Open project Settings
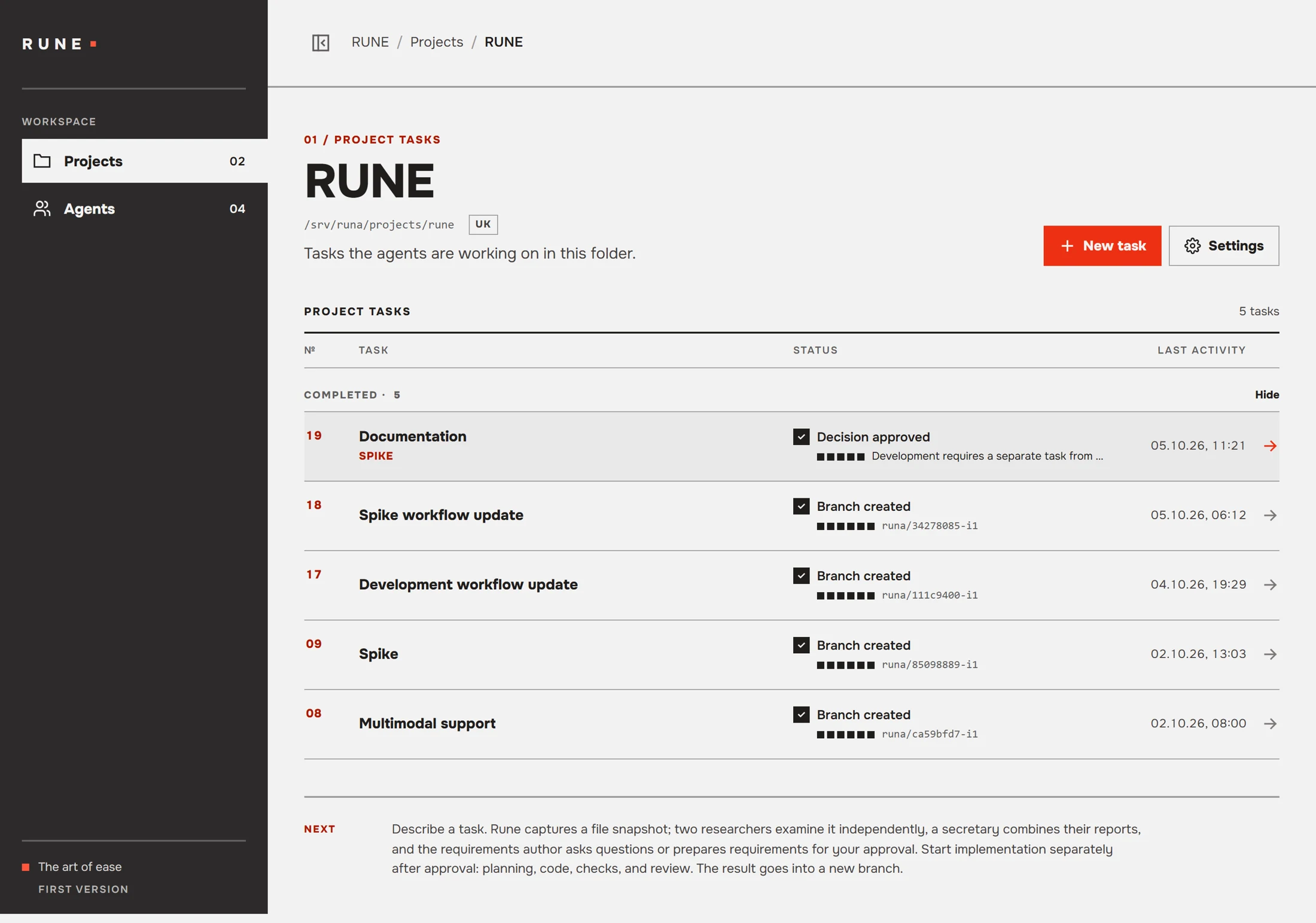The image size is (1316, 923). point(1224,246)
